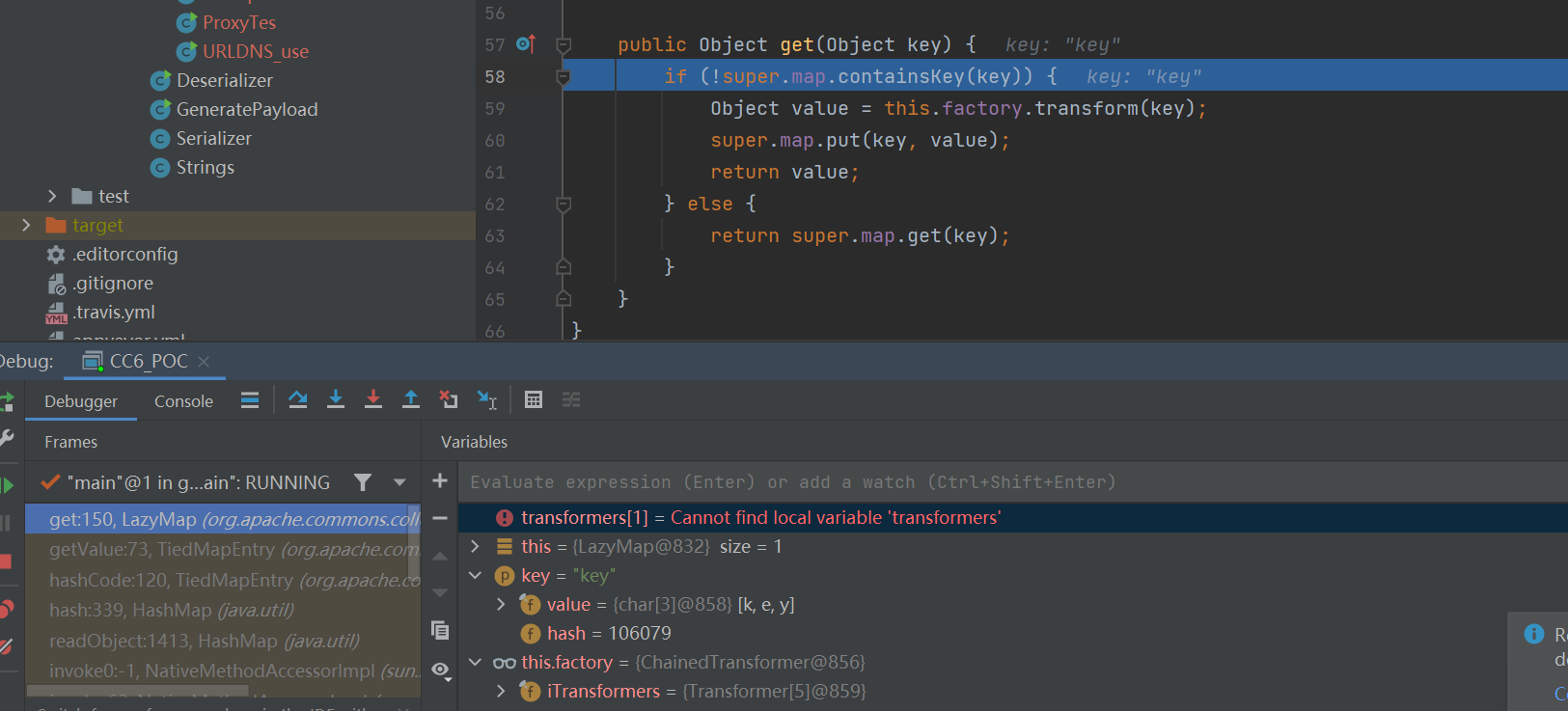Pause the program in the debug sidebar
Screen dimensions: 1568x711
pyautogui.click(x=6, y=523)
